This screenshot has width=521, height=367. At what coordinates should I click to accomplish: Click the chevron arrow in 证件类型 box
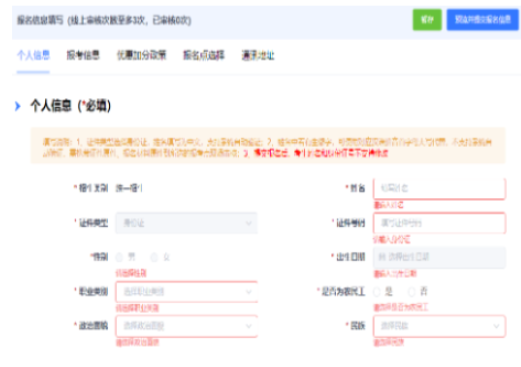coord(249,223)
